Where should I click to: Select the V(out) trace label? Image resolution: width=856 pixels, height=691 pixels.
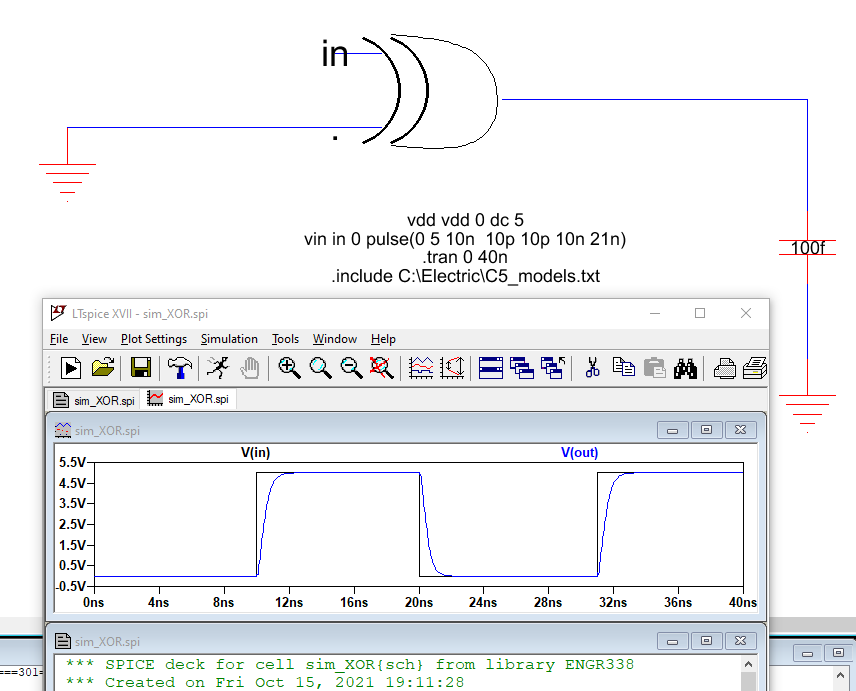point(579,453)
